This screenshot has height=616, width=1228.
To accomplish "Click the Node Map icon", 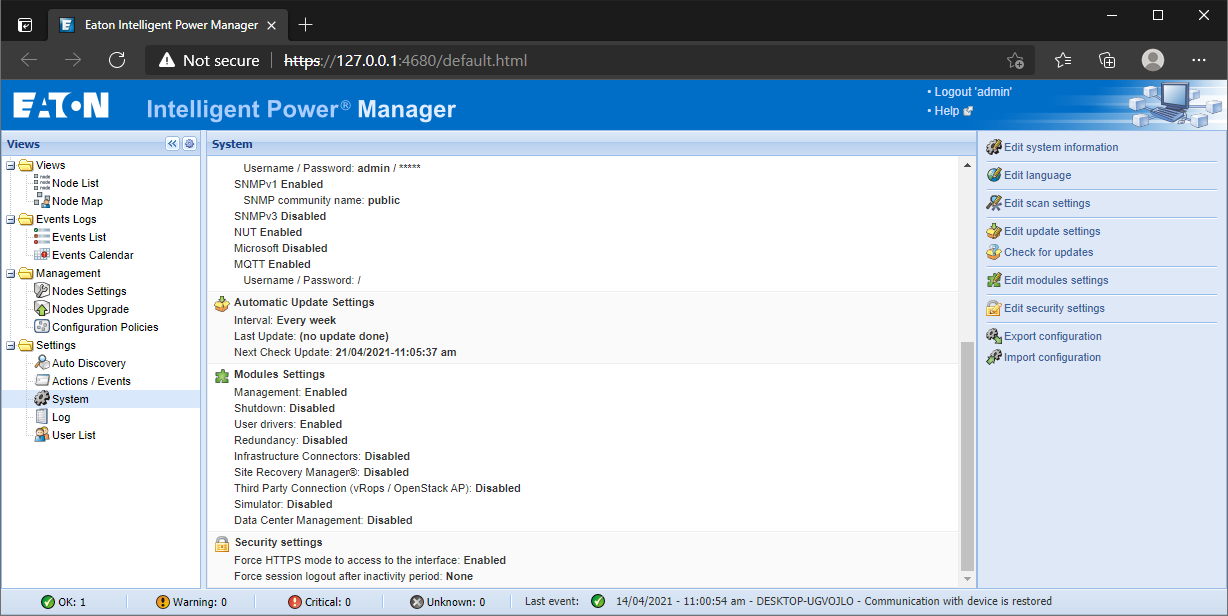I will point(42,201).
